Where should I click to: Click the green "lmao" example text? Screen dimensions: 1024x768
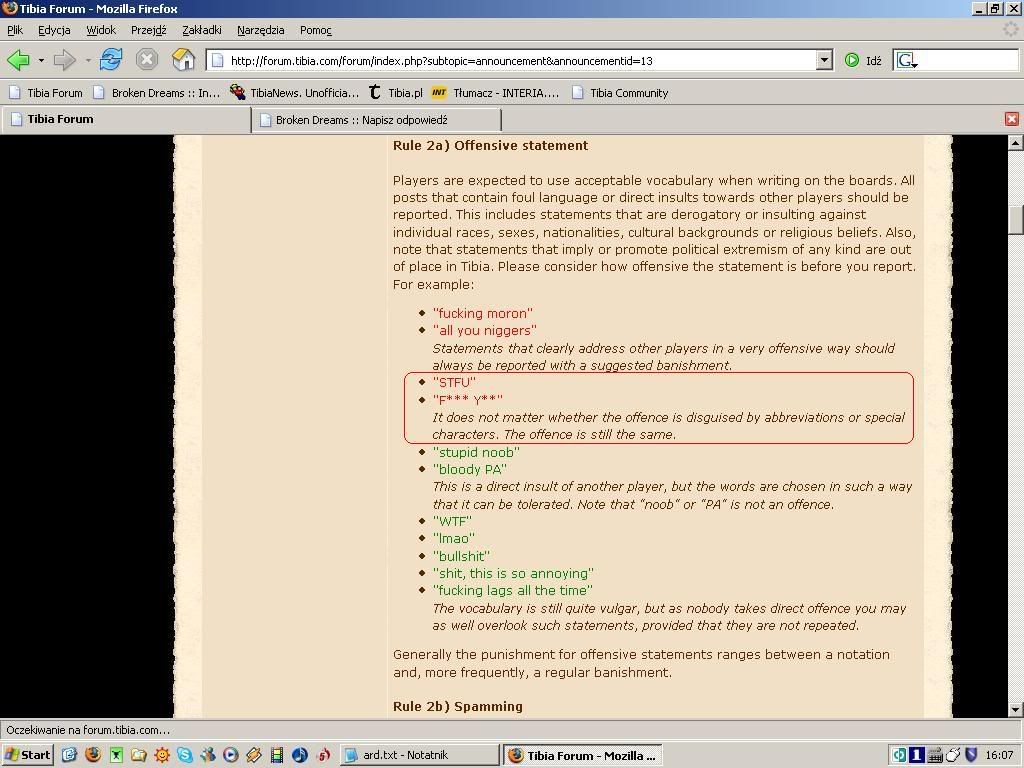point(454,538)
